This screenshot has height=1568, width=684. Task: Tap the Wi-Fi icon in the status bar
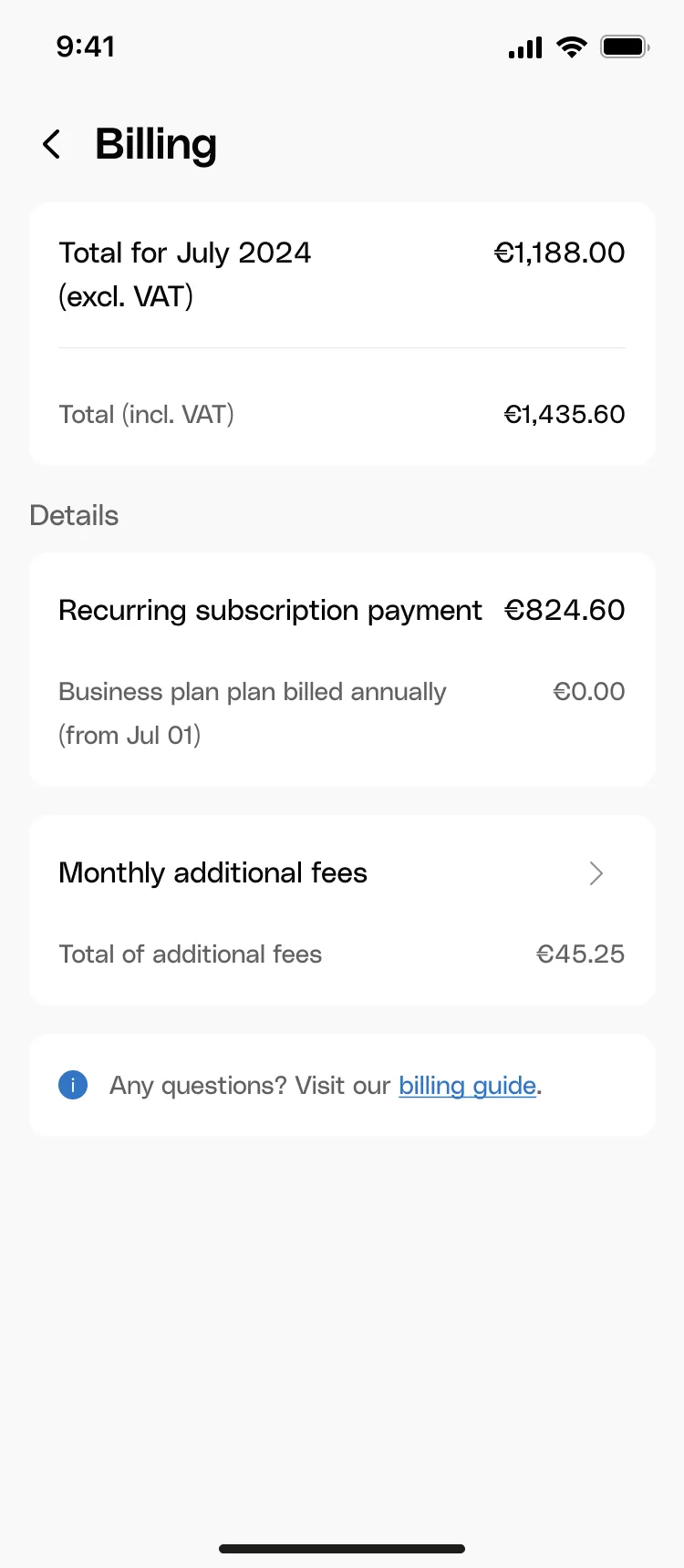572,46
